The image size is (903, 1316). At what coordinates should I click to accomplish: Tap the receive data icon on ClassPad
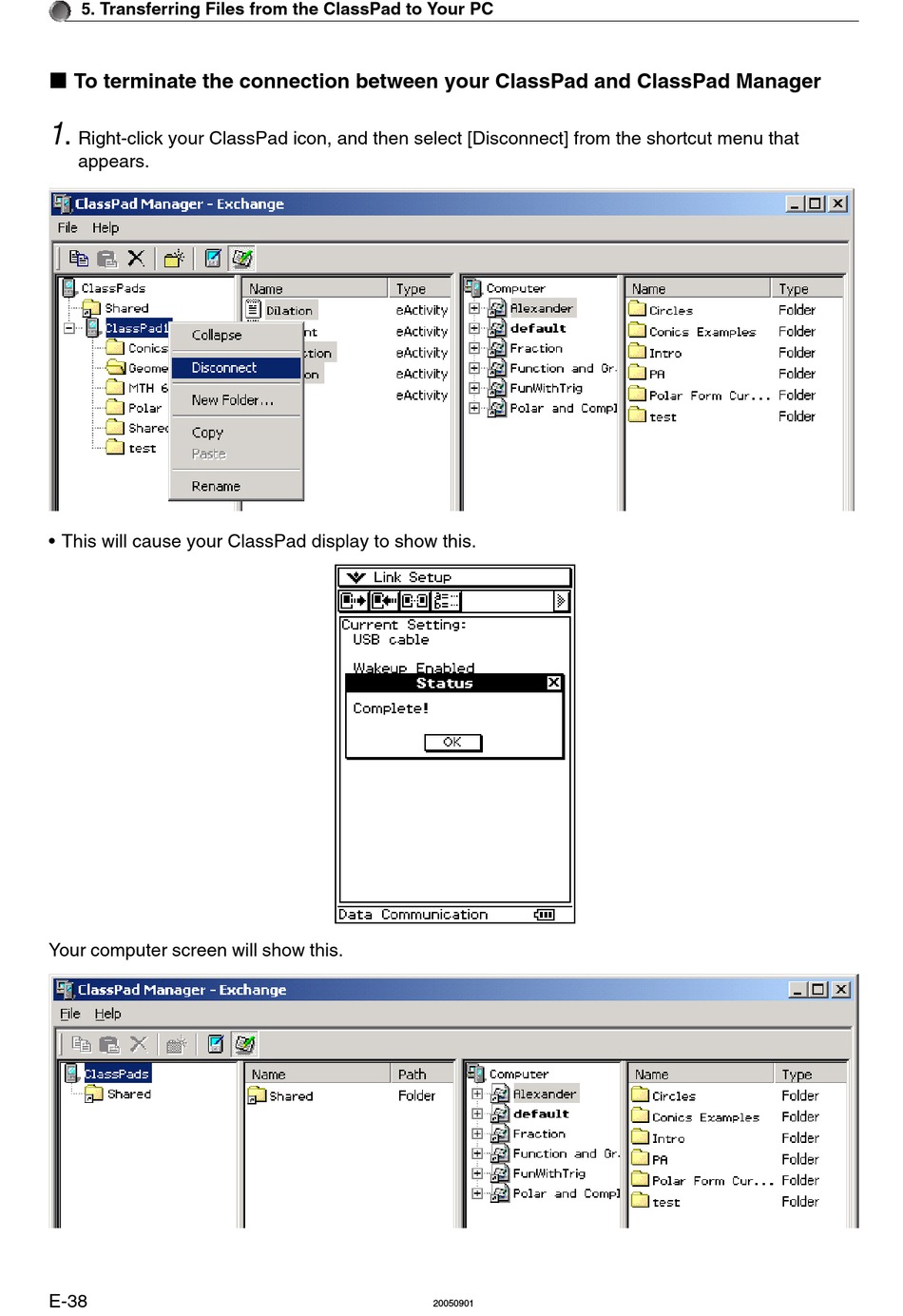pos(384,601)
